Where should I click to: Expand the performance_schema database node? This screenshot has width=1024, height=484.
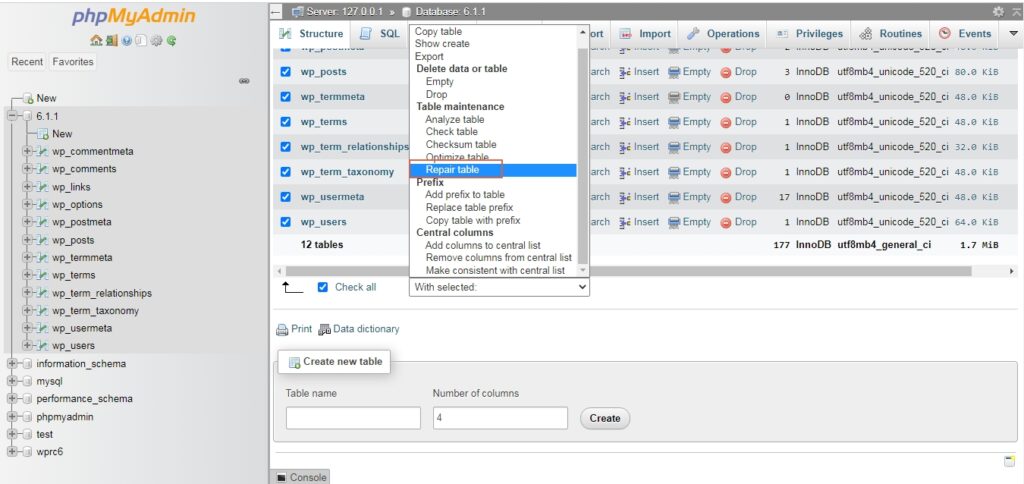(x=12, y=399)
